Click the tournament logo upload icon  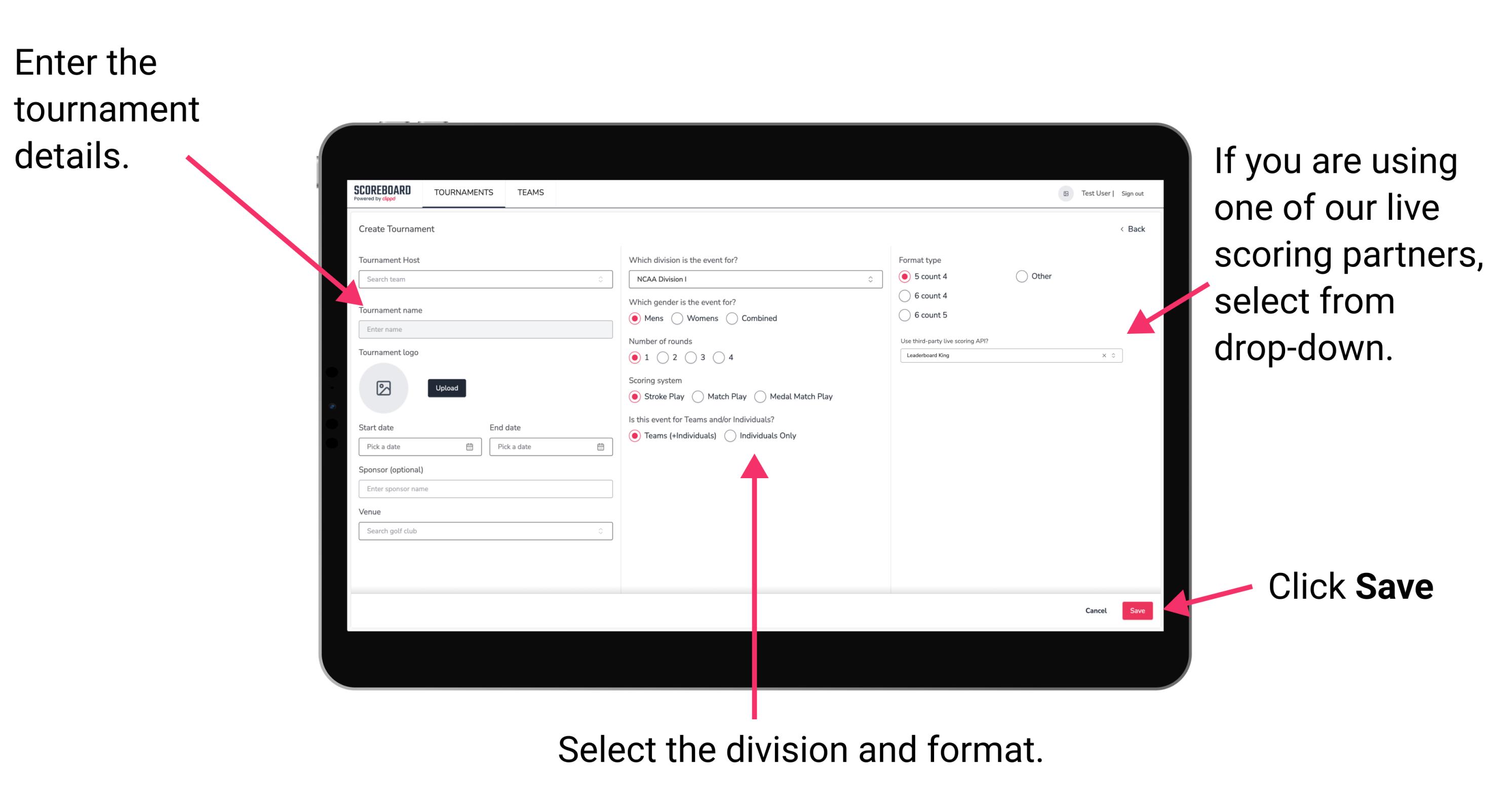384,388
